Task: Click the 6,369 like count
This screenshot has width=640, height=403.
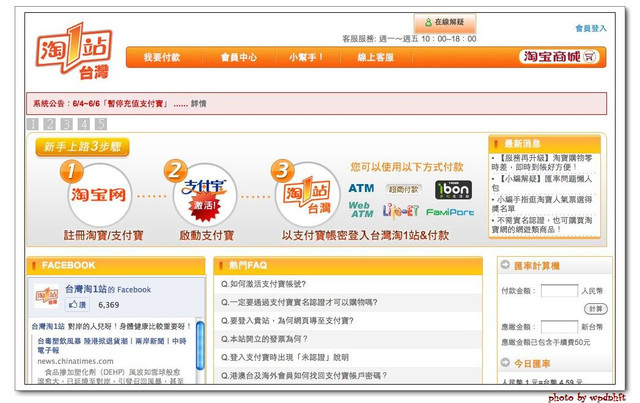Action: [109, 305]
